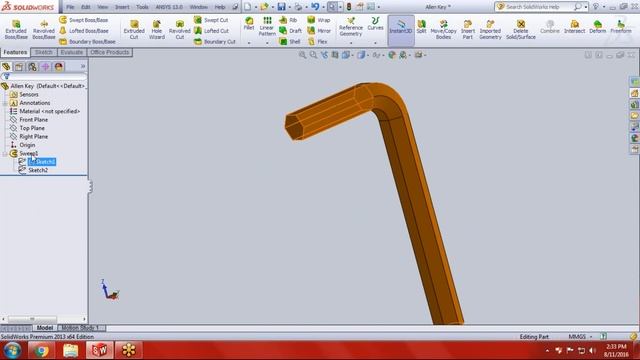Open the Fillet dropdown arrow
The width and height of the screenshot is (640, 360).
point(249,42)
